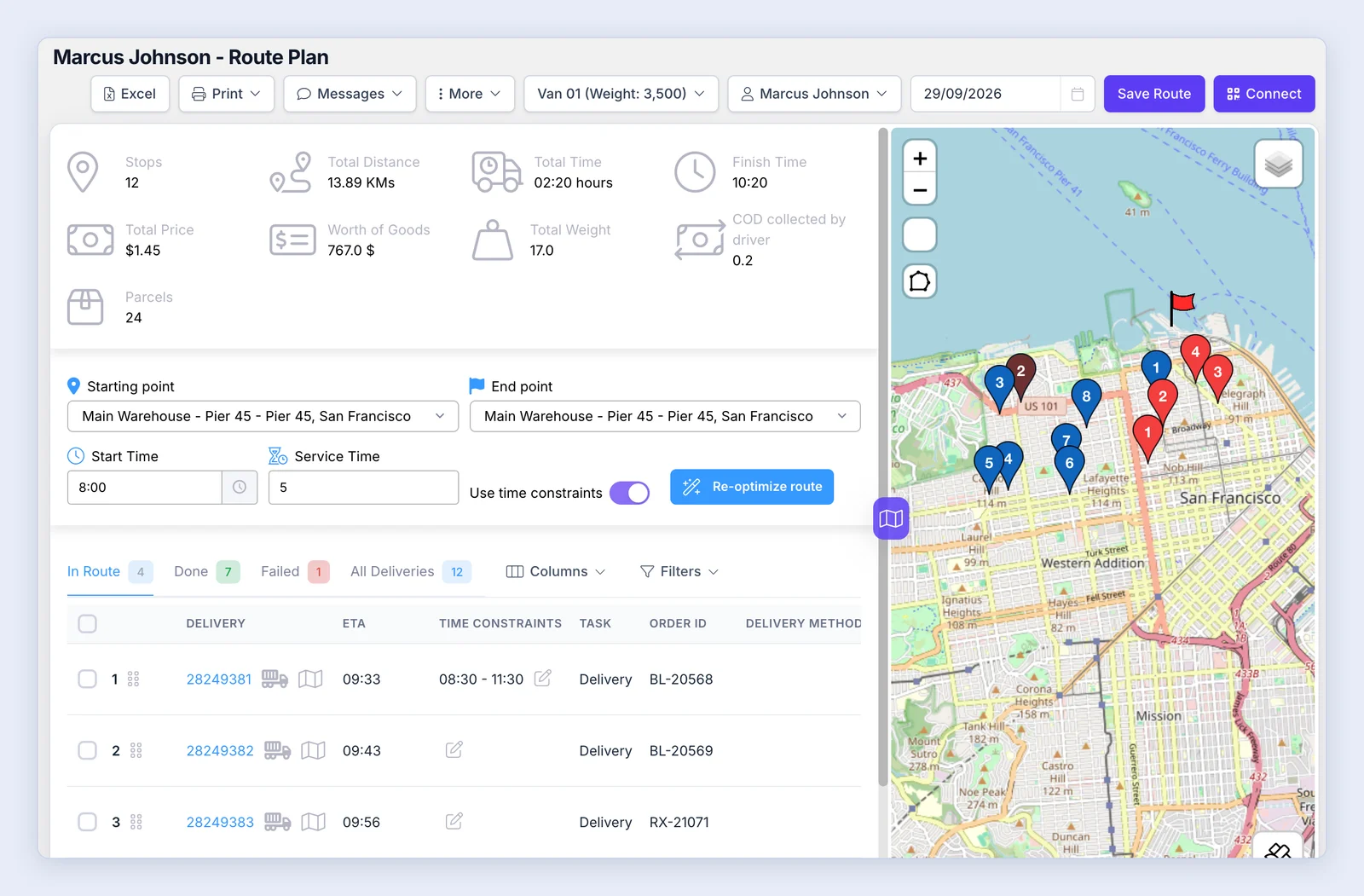Edit time constraint for order BL-20569

454,750
